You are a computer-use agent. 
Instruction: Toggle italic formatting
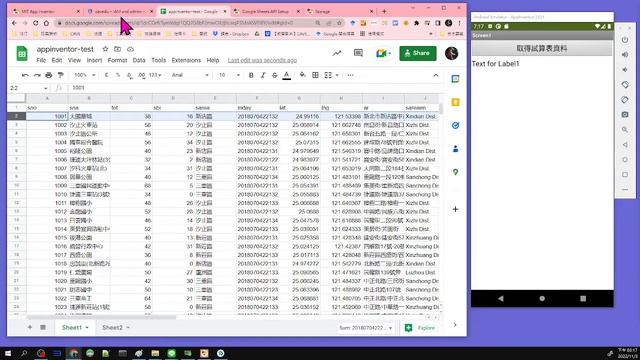[x=263, y=75]
